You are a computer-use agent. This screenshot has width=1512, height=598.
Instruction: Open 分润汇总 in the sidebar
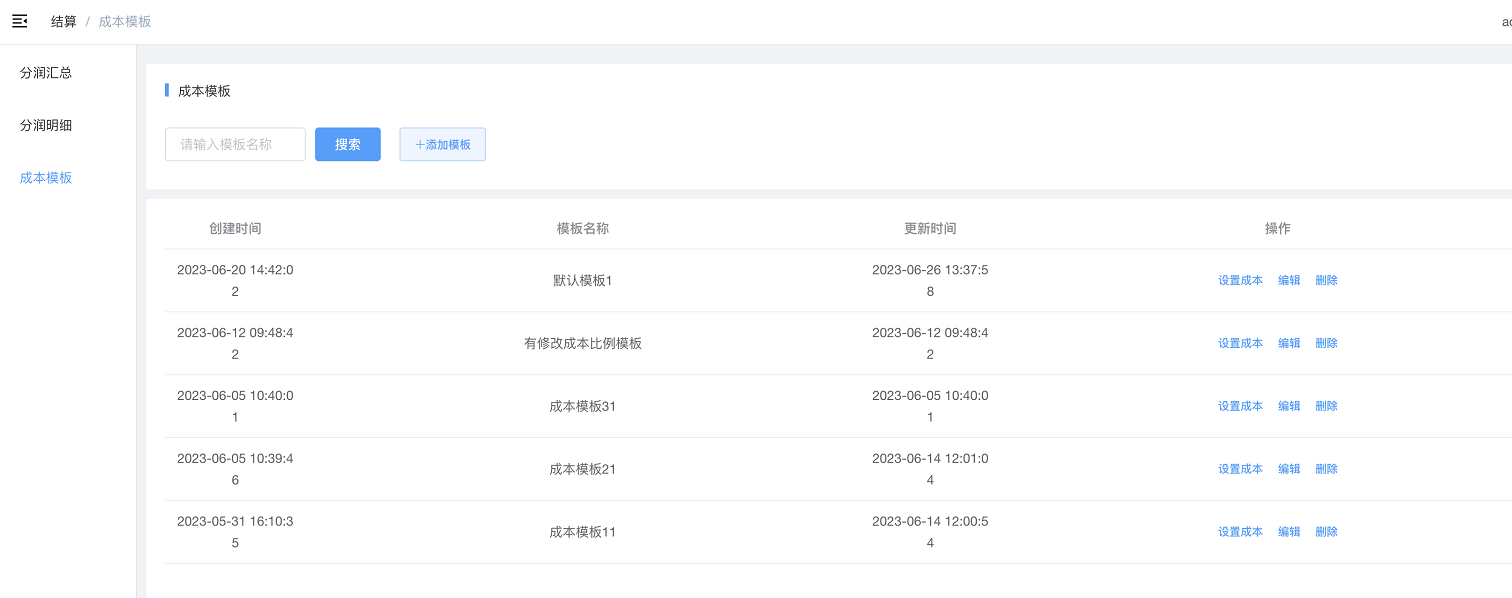(x=46, y=73)
